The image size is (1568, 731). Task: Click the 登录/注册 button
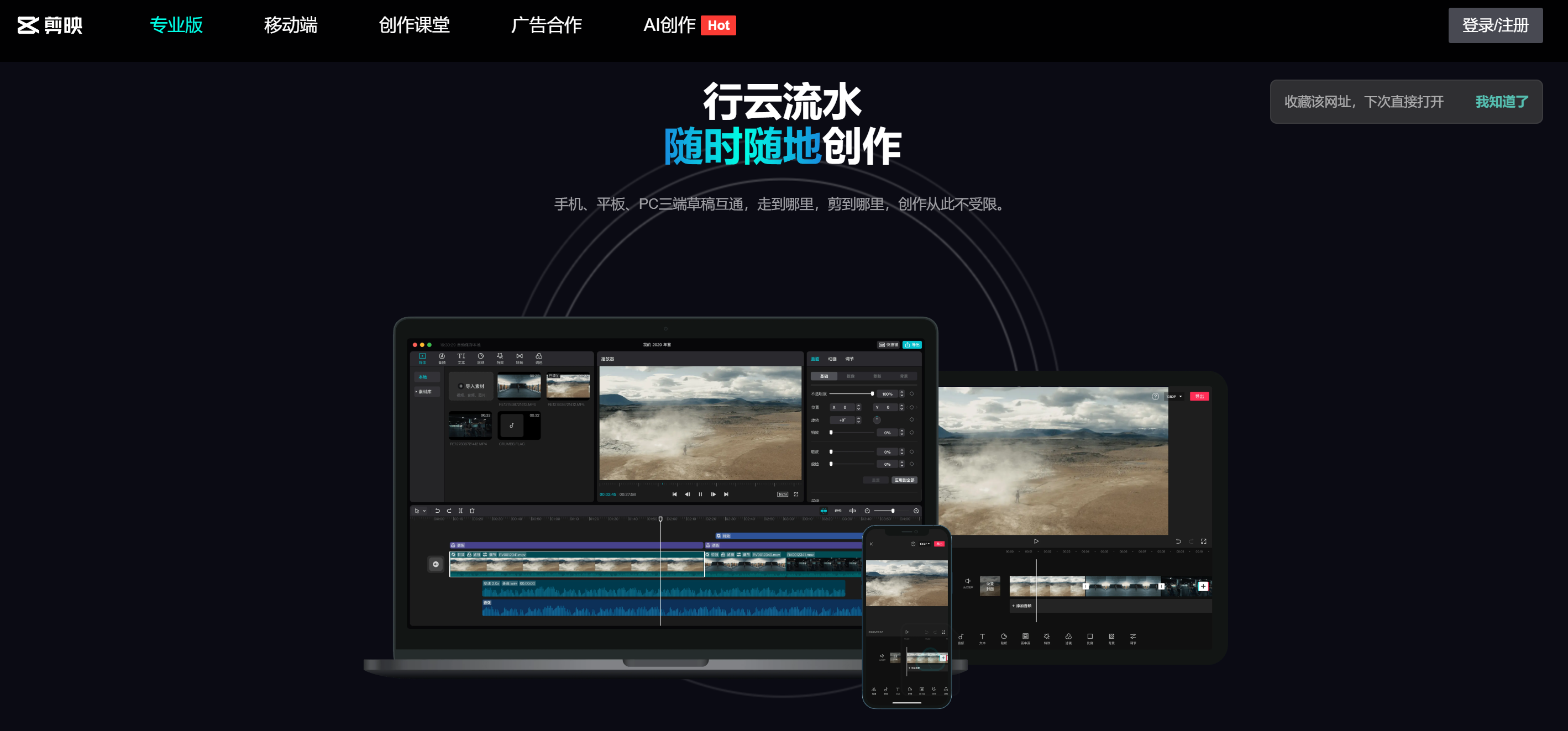coord(1495,25)
